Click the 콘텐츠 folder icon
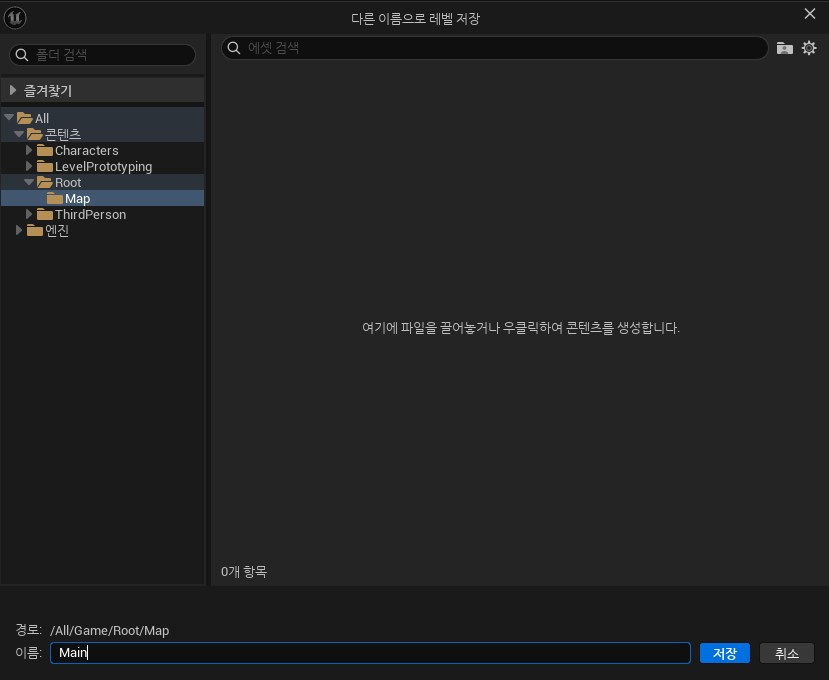The height and width of the screenshot is (680, 829). 34,134
